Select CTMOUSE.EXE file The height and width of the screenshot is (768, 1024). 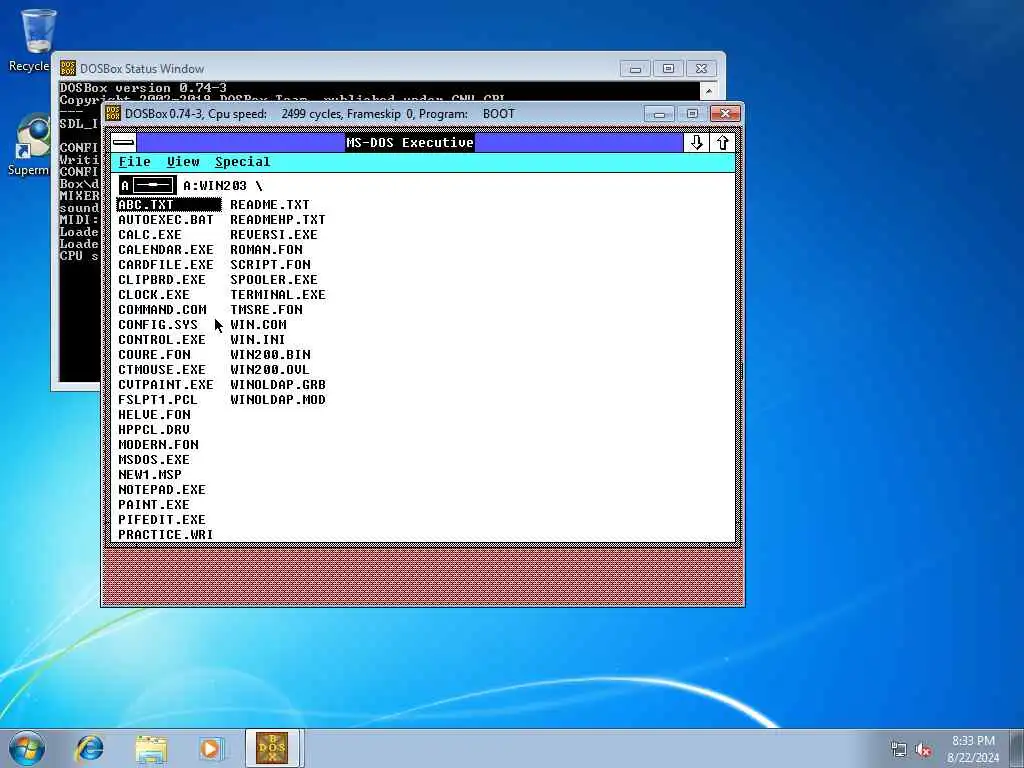pyautogui.click(x=162, y=370)
